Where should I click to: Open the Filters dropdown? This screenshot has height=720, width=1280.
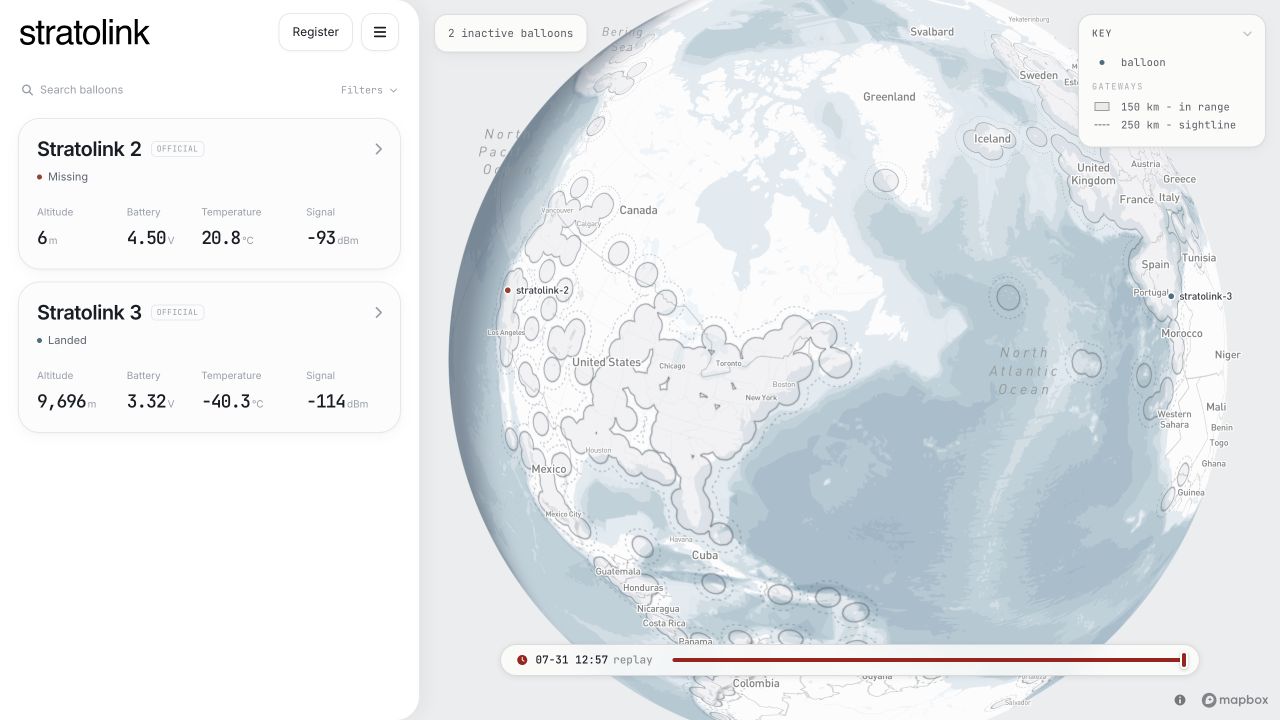coord(369,90)
